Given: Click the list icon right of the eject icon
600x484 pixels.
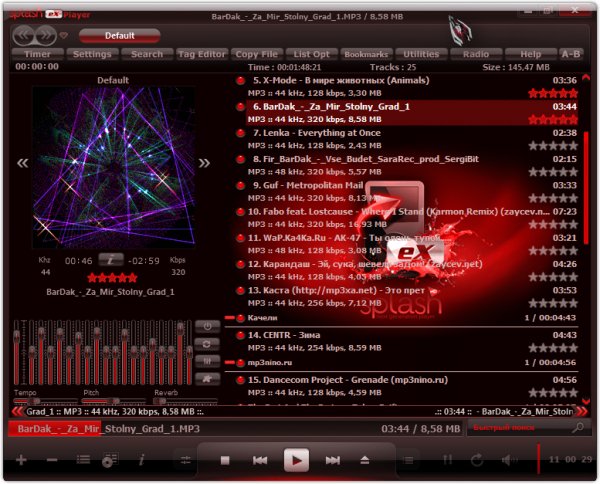Looking at the screenshot, I should click(408, 460).
